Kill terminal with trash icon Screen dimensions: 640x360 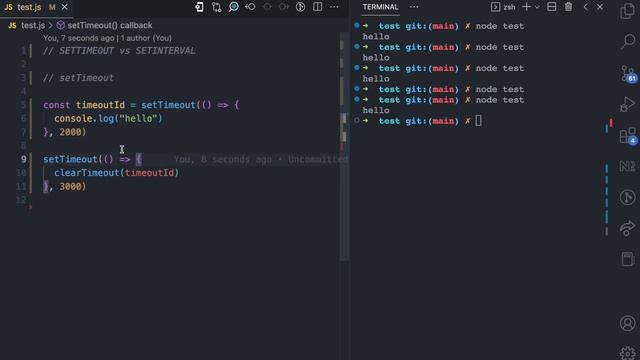click(568, 7)
